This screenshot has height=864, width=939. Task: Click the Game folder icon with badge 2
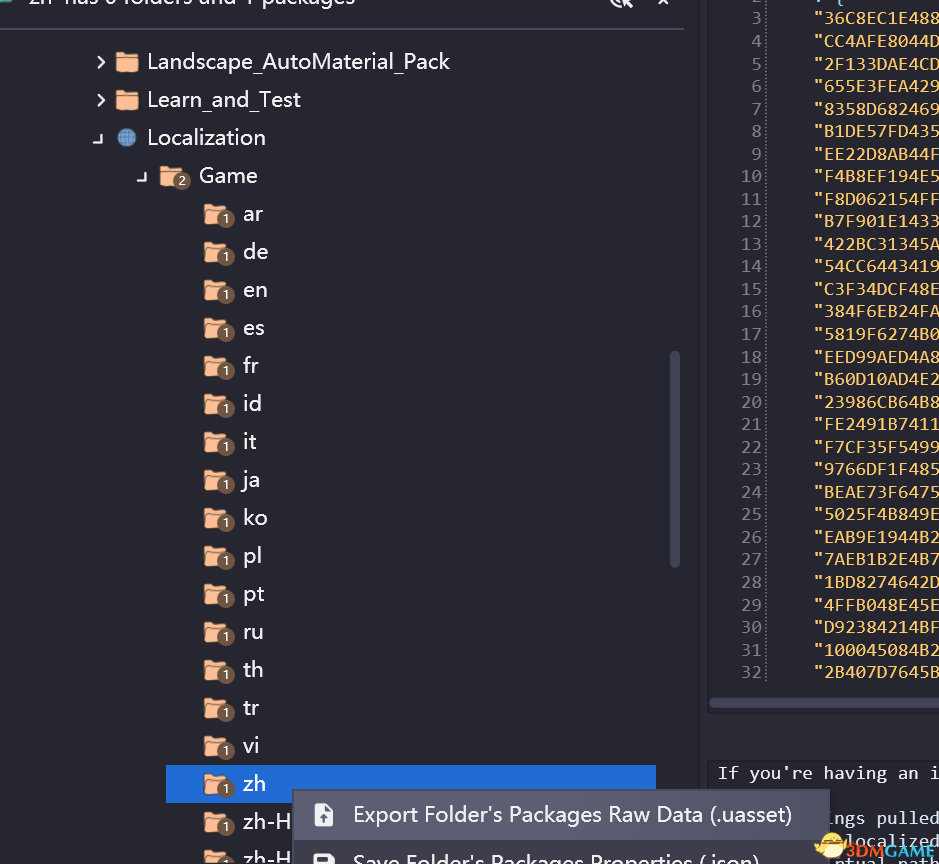172,175
